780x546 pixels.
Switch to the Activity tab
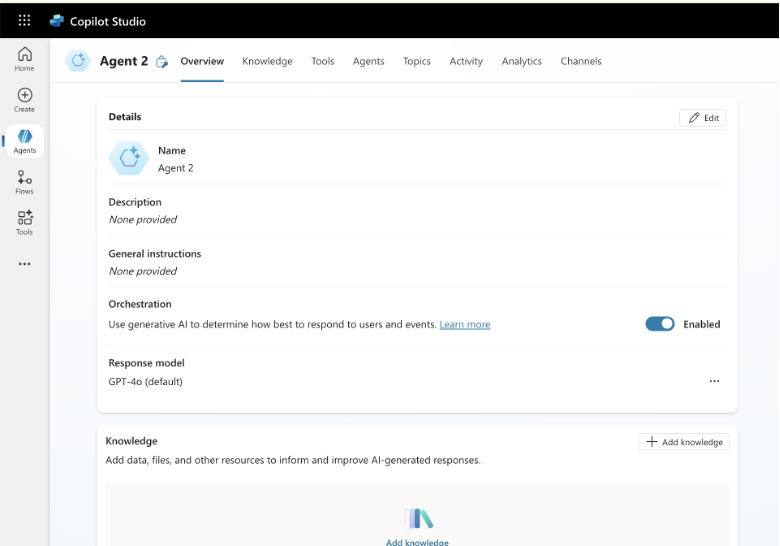coord(466,61)
